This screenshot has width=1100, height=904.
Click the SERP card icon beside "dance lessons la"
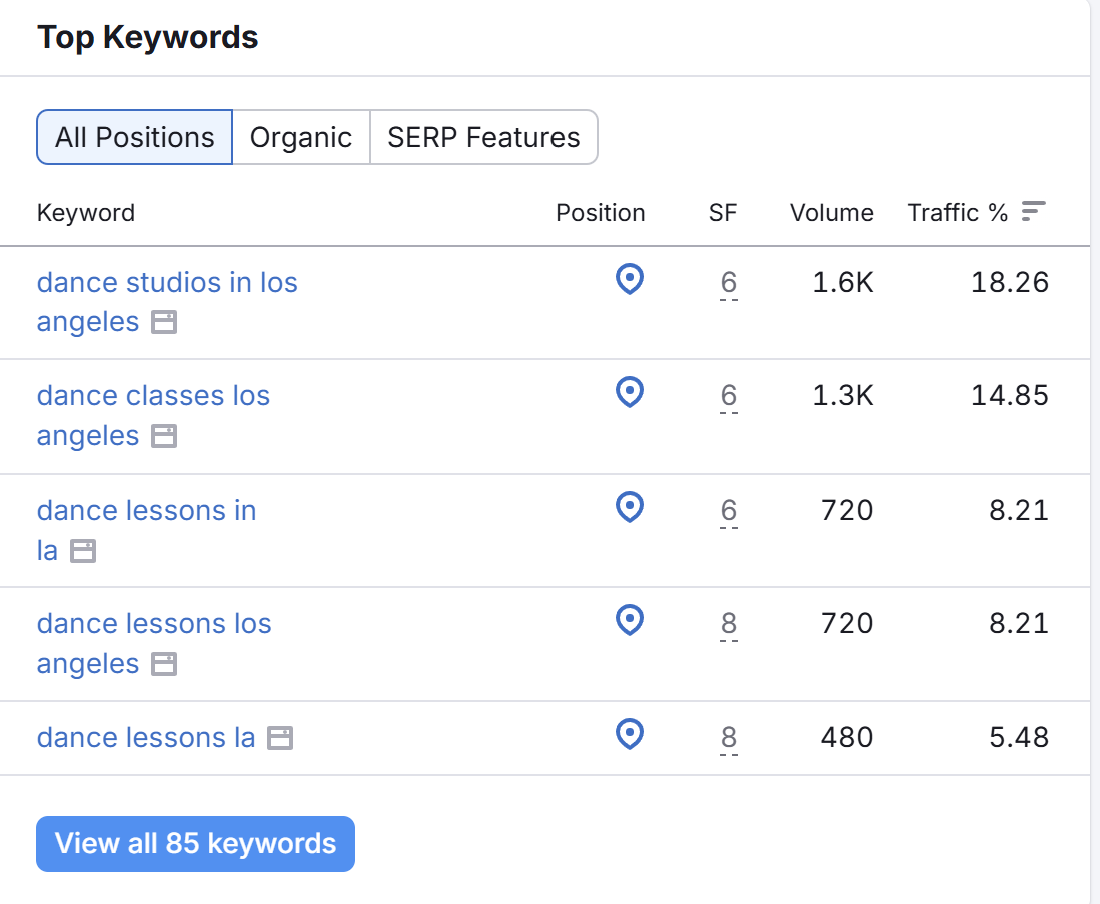[x=280, y=737]
